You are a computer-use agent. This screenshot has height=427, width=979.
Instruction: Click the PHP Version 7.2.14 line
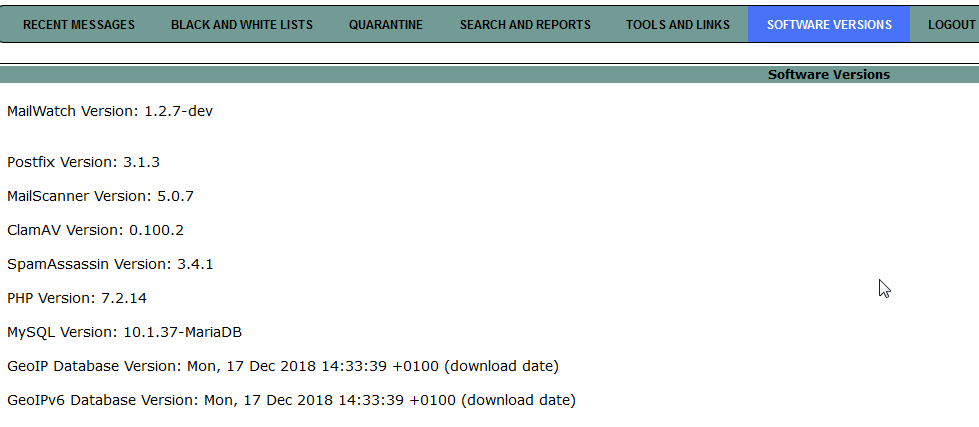[x=77, y=298]
